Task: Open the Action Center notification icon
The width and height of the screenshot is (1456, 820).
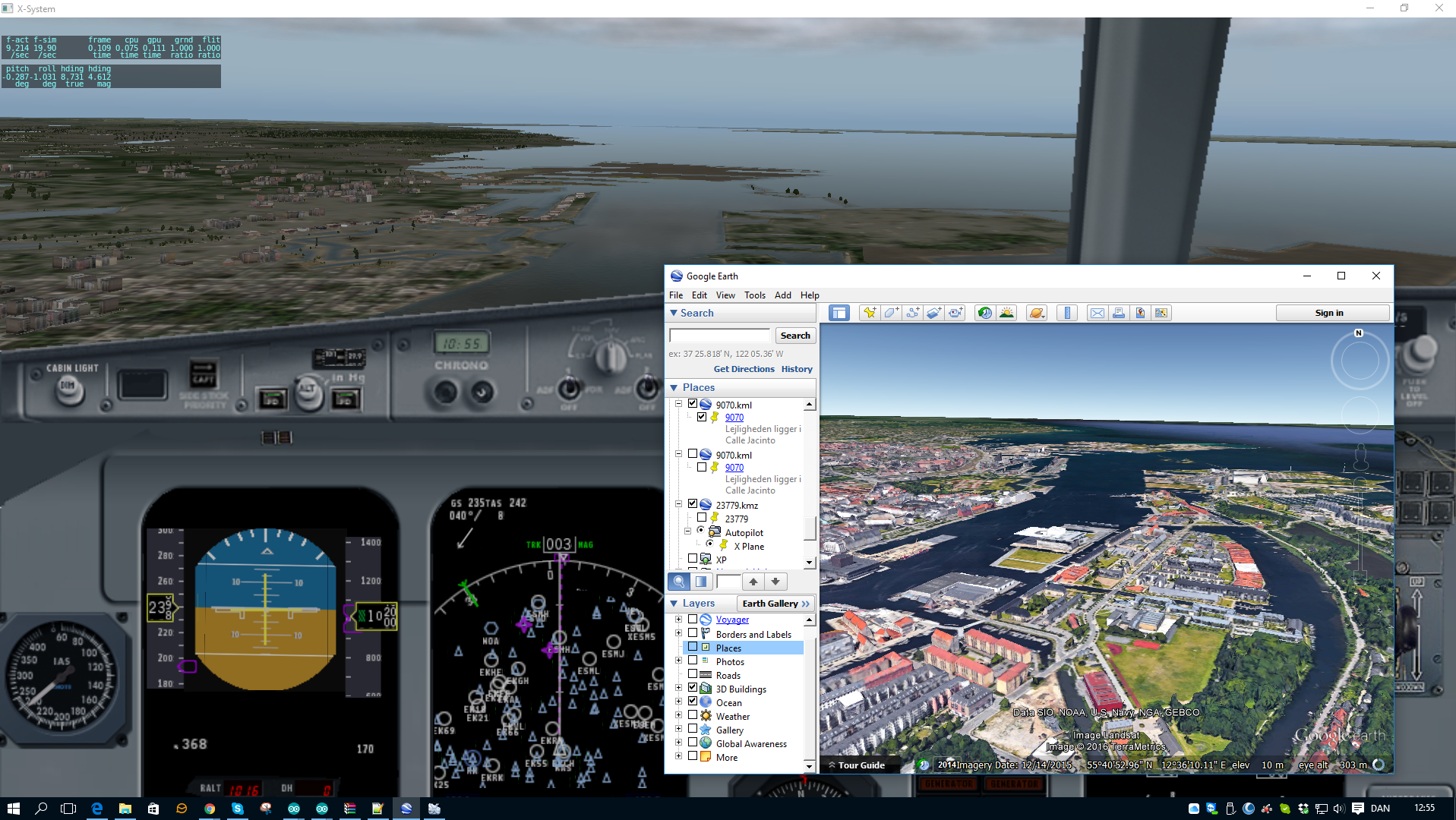Action: [x=1358, y=809]
